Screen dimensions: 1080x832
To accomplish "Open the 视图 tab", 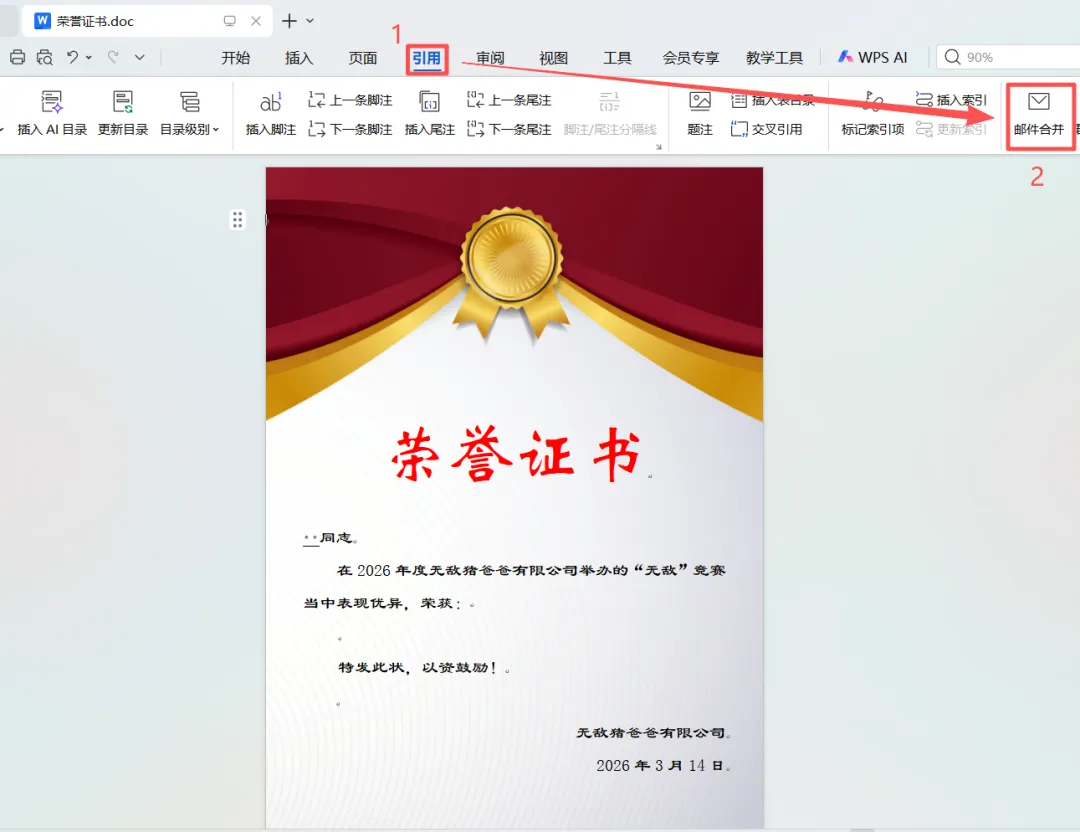I will click(x=554, y=58).
